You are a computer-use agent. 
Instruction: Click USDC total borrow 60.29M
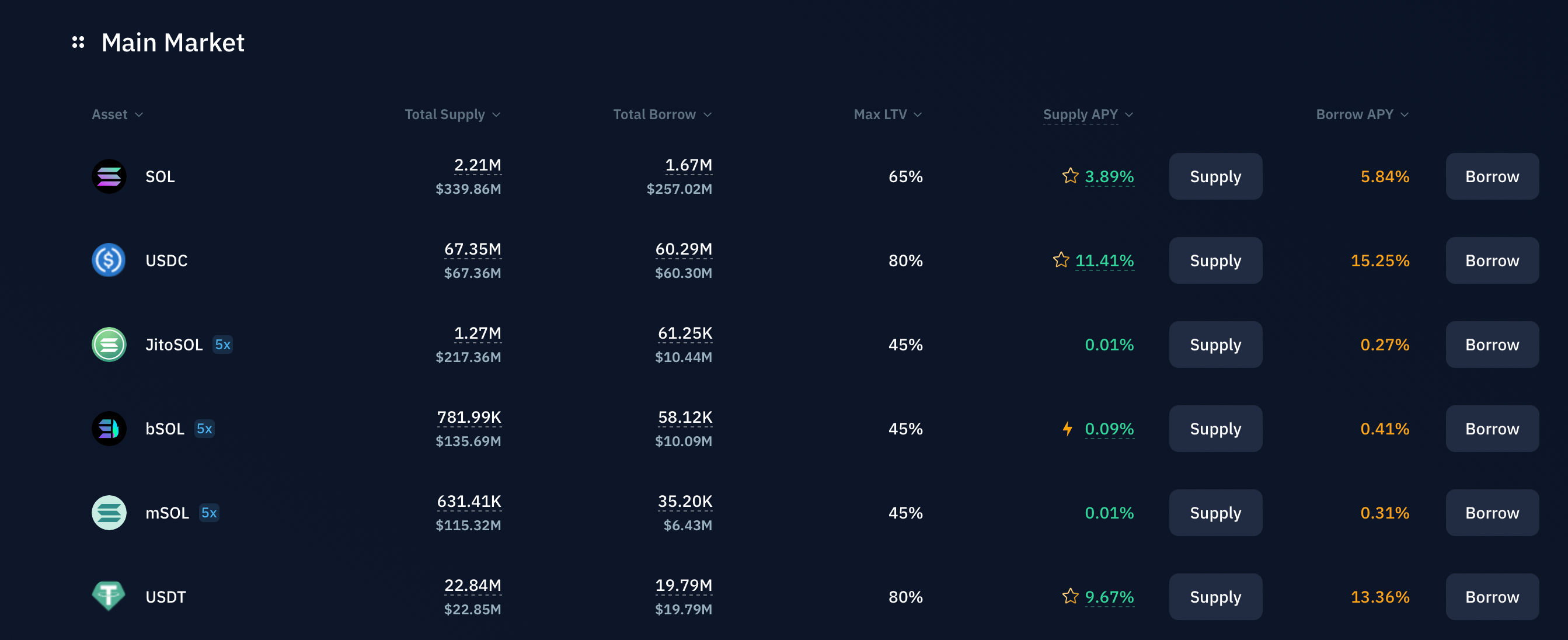[684, 249]
